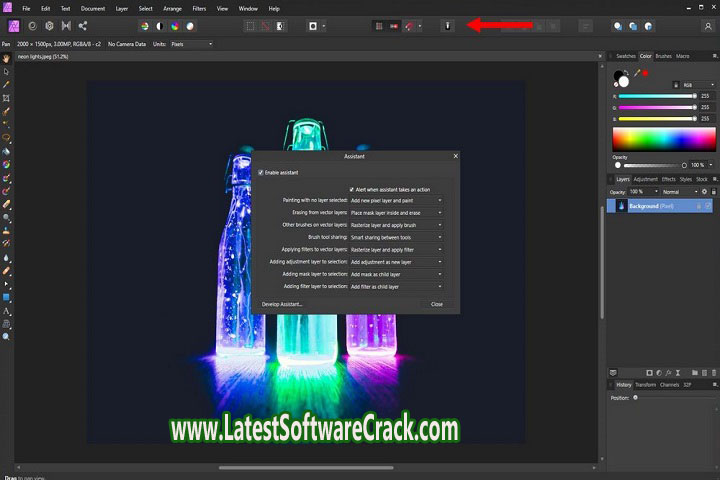The height and width of the screenshot is (480, 720).
Task: Switch to the Channels tab
Action: tap(669, 385)
